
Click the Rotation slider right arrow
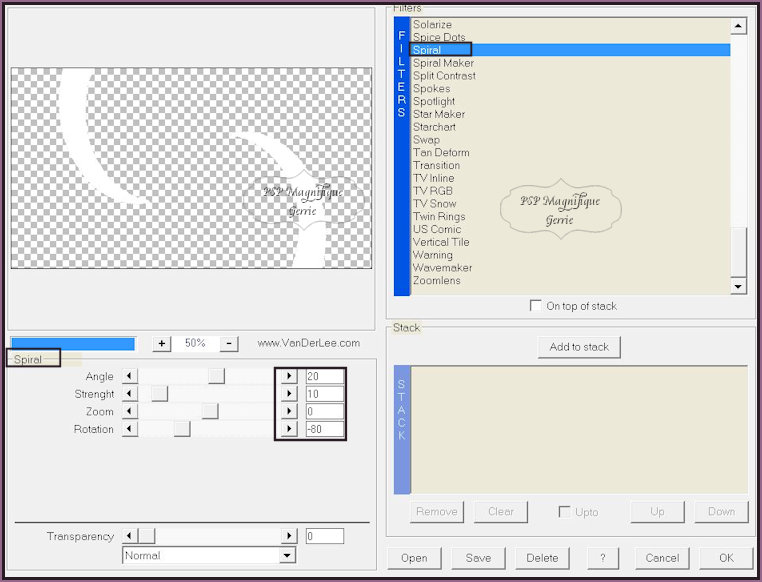coord(289,428)
